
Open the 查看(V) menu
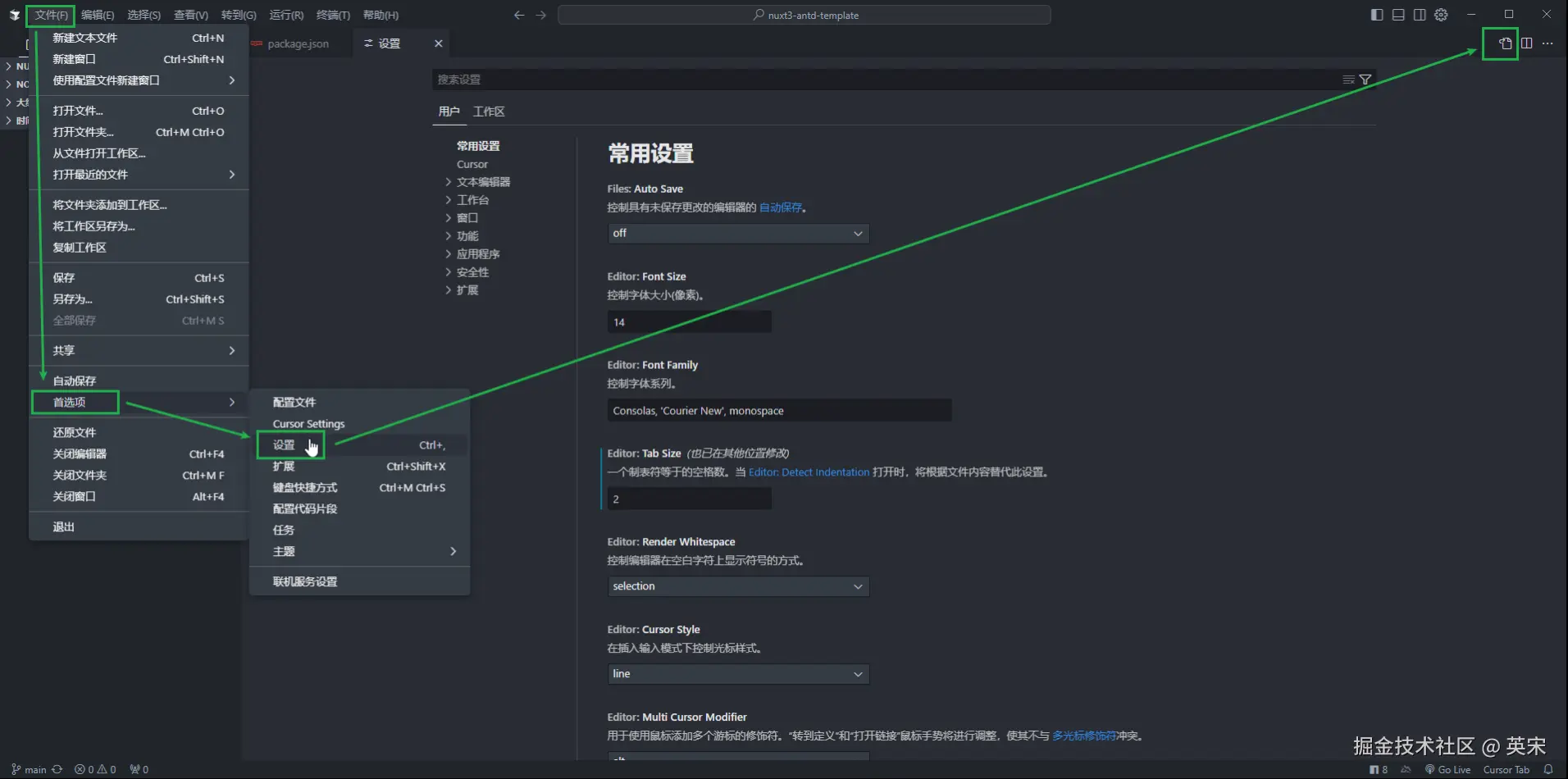191,15
